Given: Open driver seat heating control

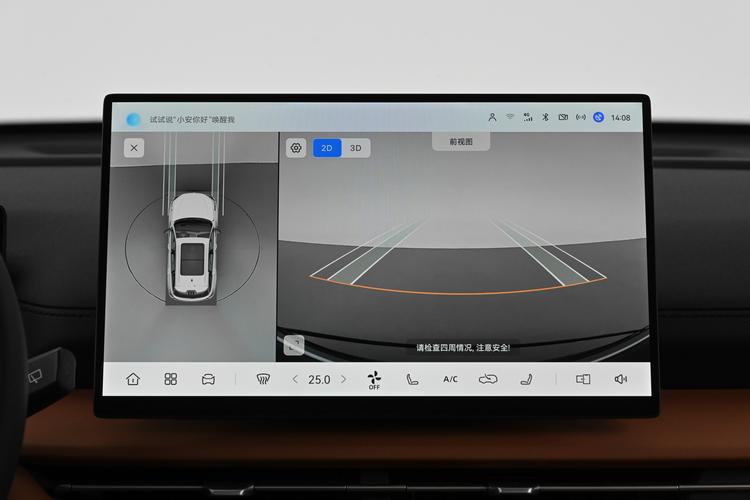Looking at the screenshot, I should point(413,379).
